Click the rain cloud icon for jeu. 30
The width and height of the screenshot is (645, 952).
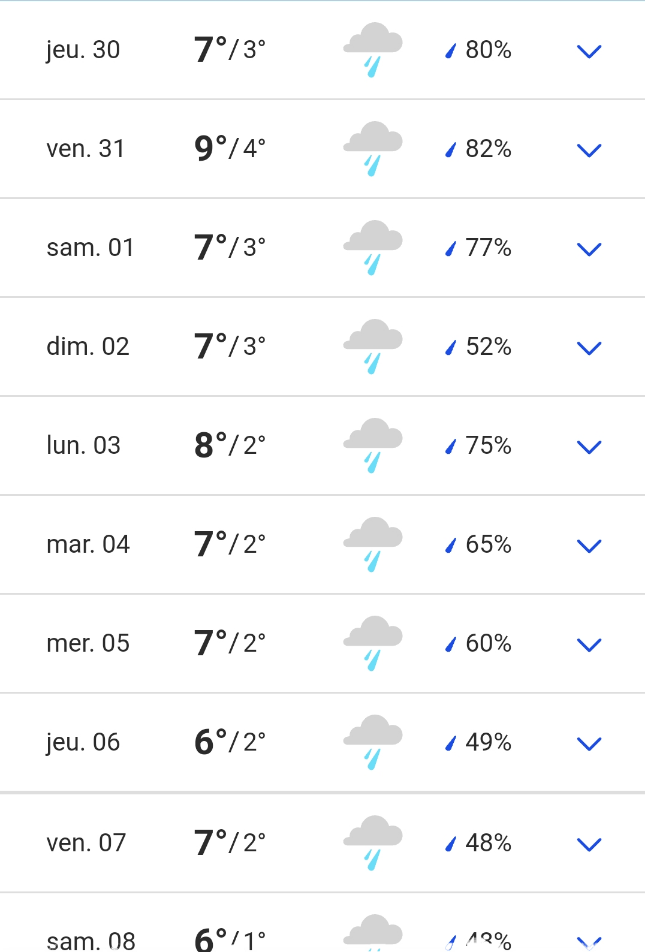coord(373,50)
